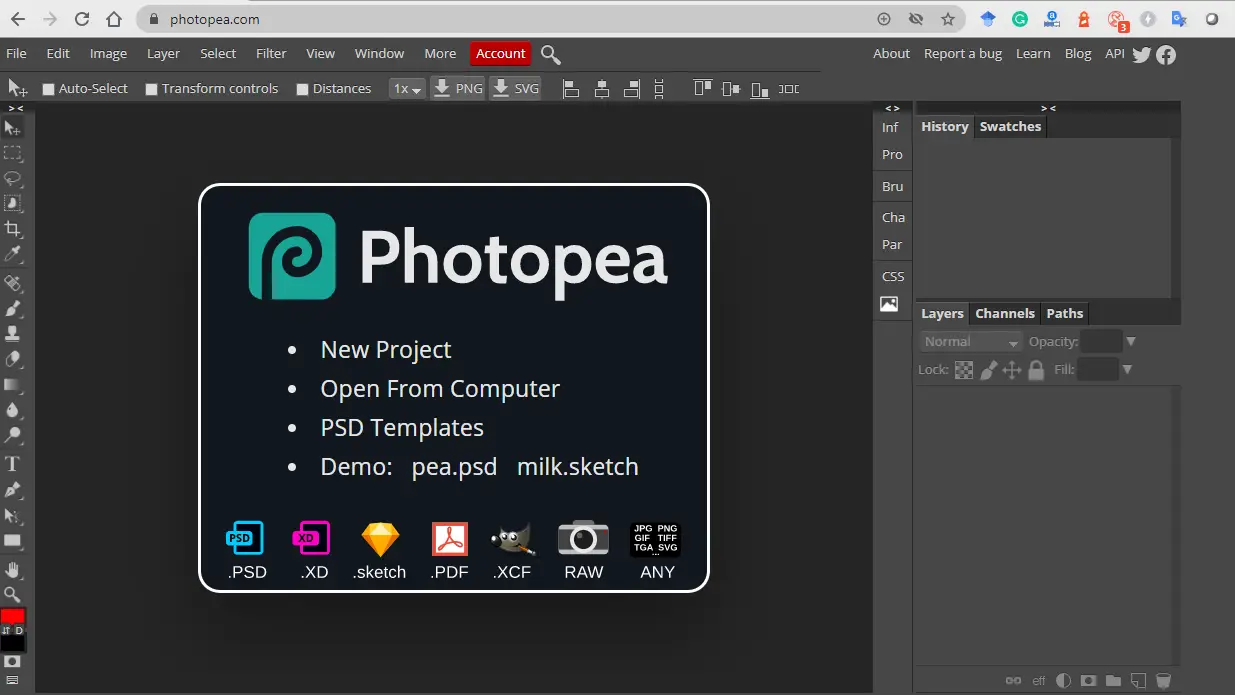Create a new layer folder

(1113, 681)
